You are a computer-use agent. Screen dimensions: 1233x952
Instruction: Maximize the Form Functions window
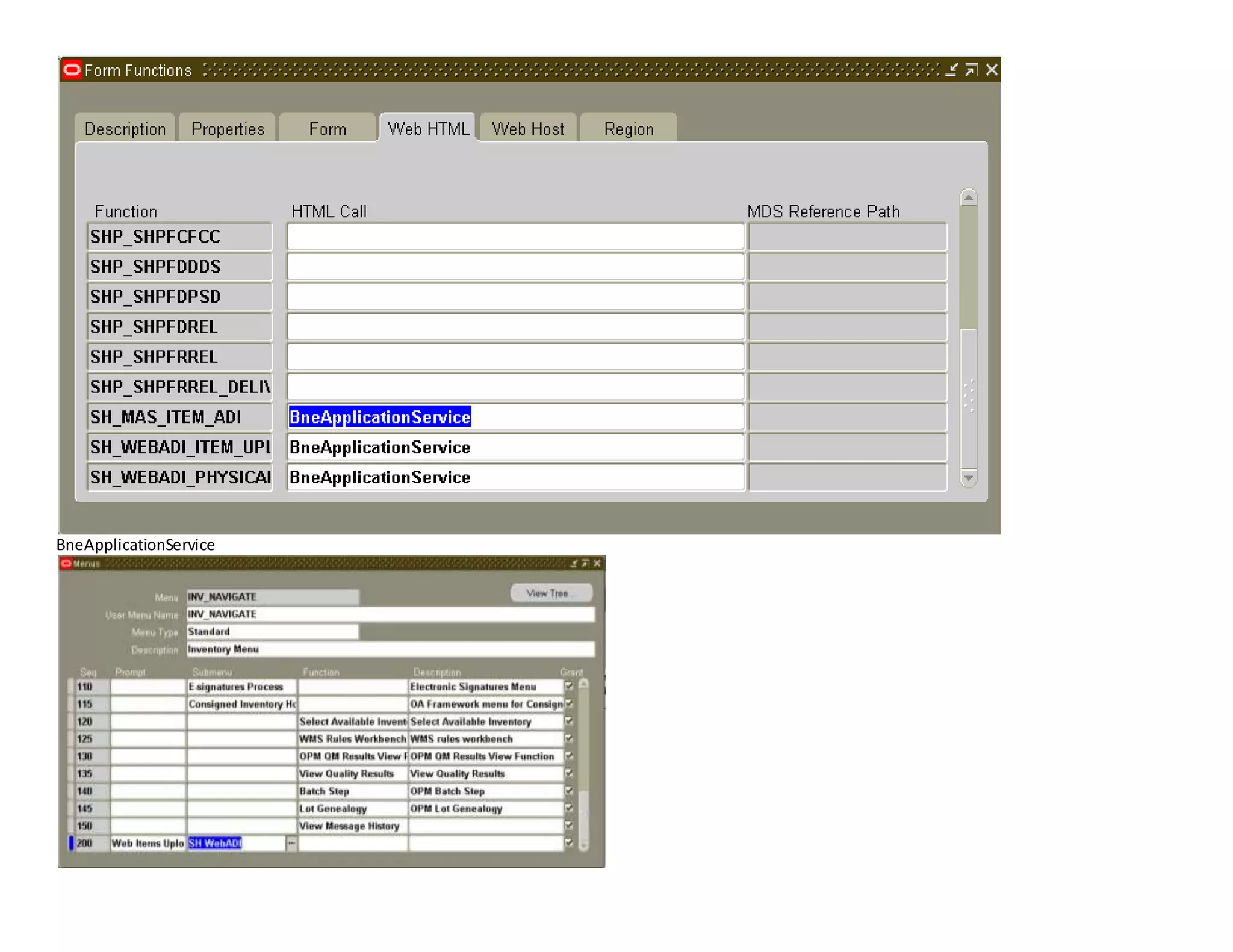[x=971, y=70]
